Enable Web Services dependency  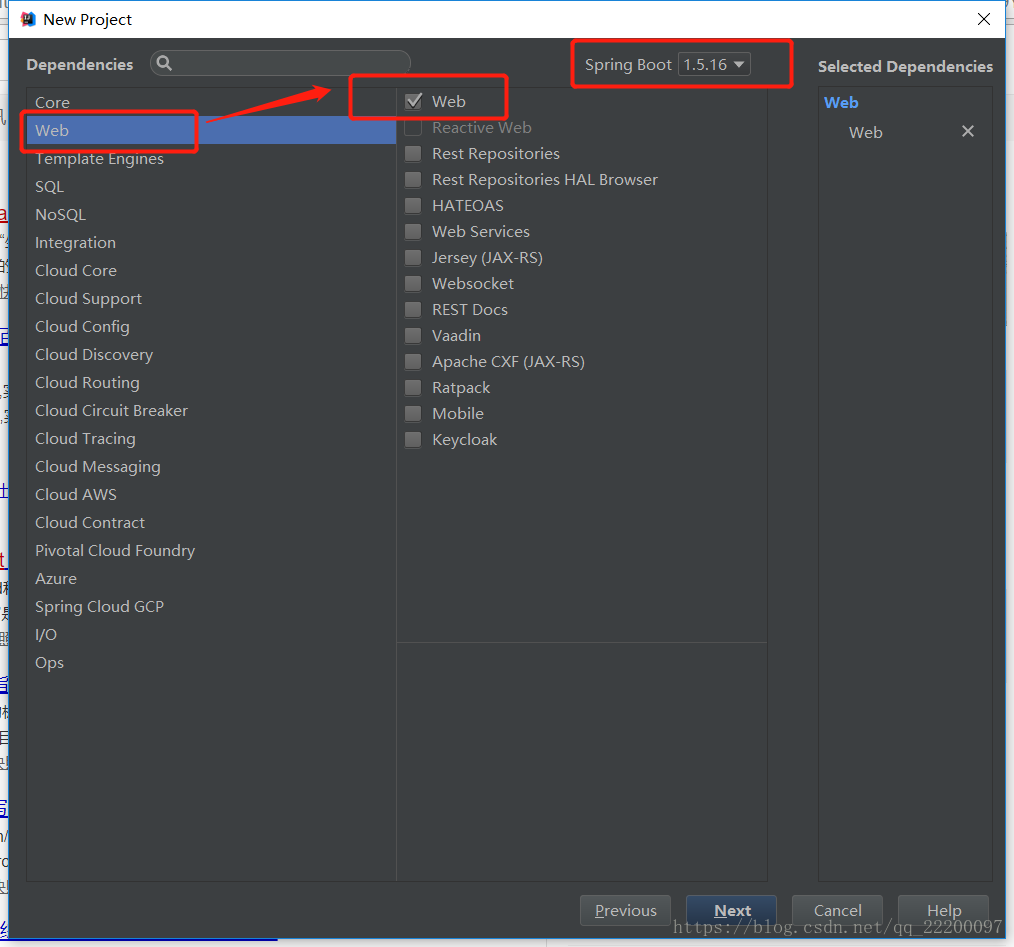(x=413, y=232)
